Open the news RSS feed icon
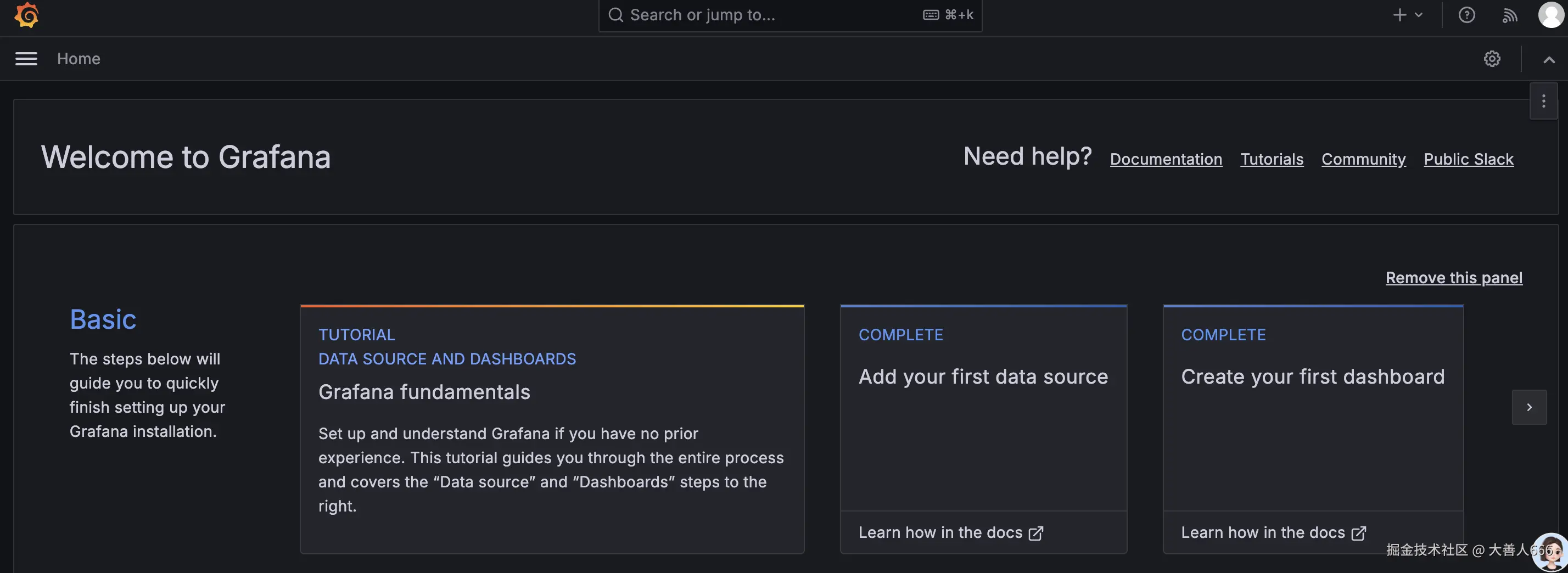Image resolution: width=1568 pixels, height=573 pixels. pos(1510,15)
